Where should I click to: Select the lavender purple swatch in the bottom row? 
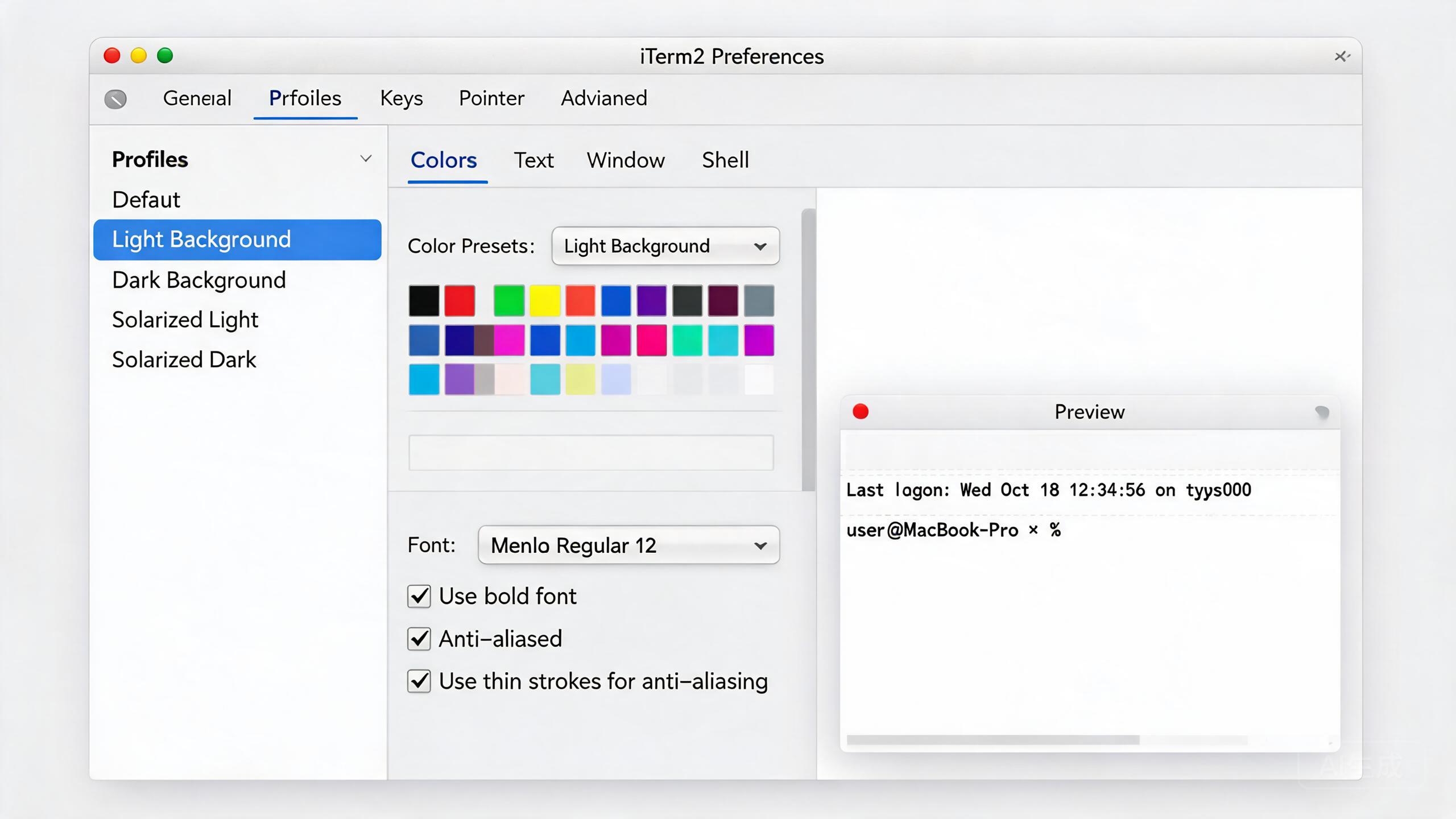(x=459, y=379)
